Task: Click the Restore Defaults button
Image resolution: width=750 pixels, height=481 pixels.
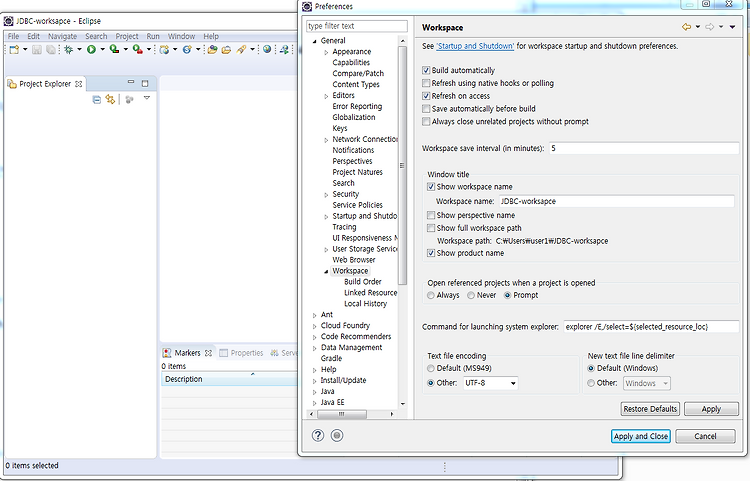Action: pyautogui.click(x=651, y=409)
